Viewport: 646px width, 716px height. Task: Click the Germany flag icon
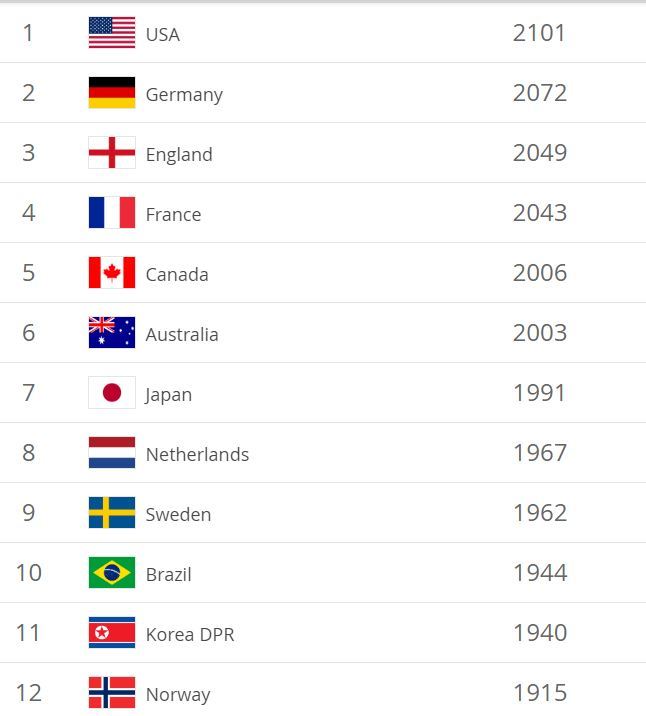(x=112, y=93)
